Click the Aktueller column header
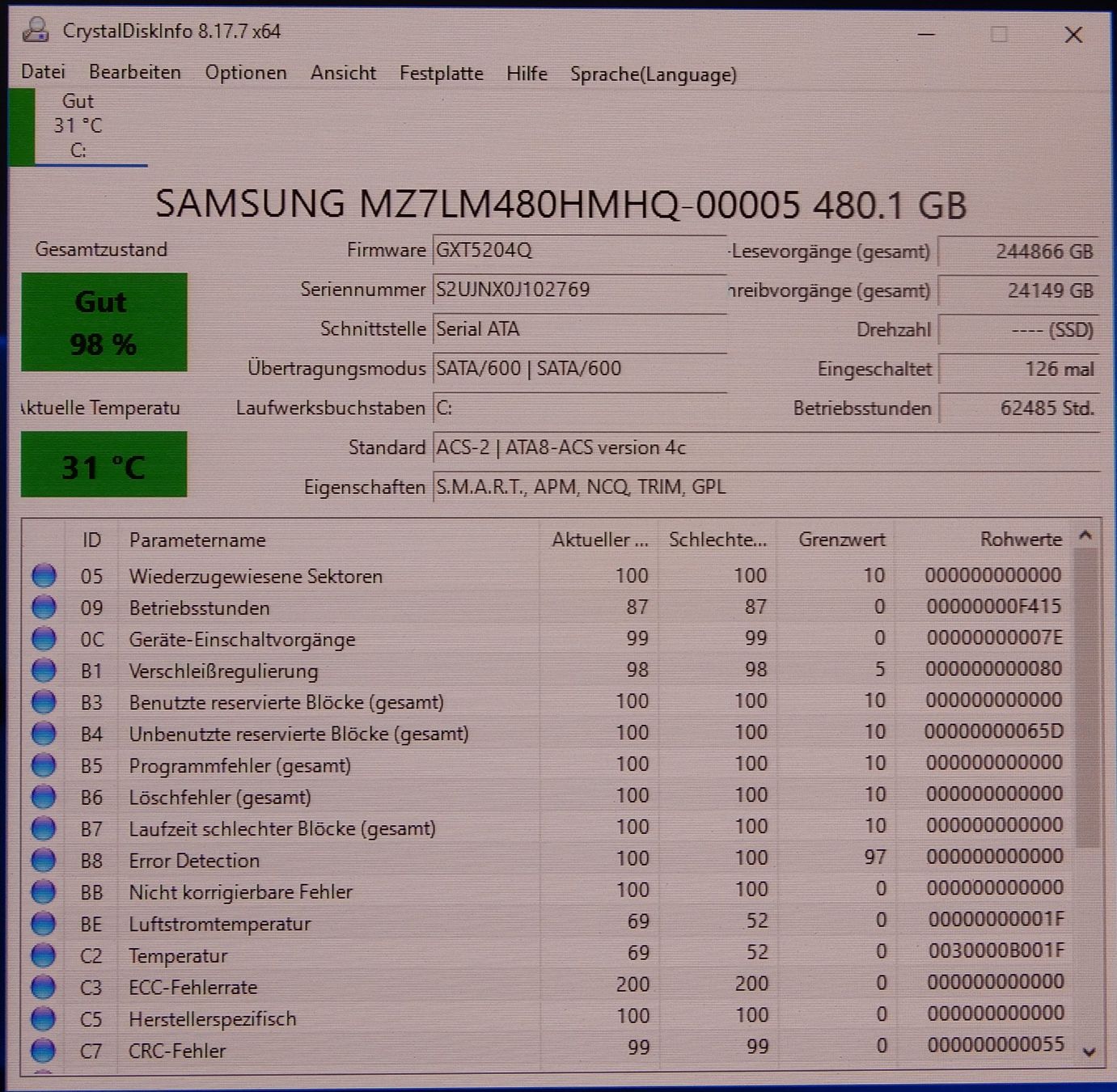Image resolution: width=1117 pixels, height=1092 pixels. [599, 540]
